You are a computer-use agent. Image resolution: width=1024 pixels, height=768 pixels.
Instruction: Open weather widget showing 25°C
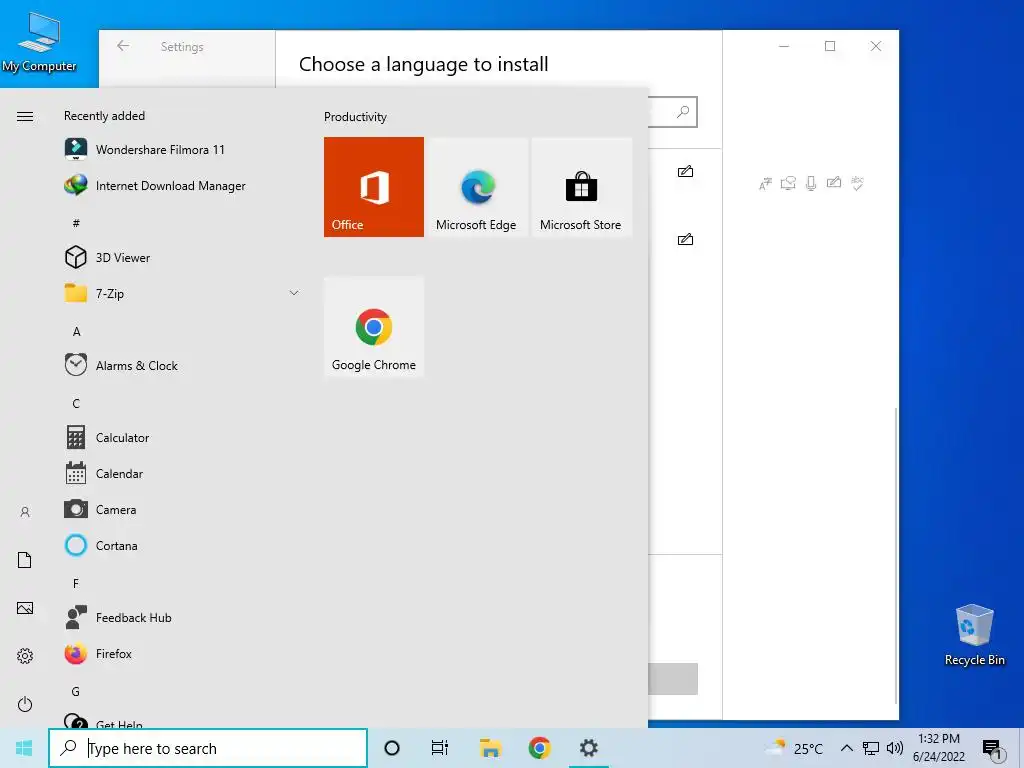coord(795,748)
